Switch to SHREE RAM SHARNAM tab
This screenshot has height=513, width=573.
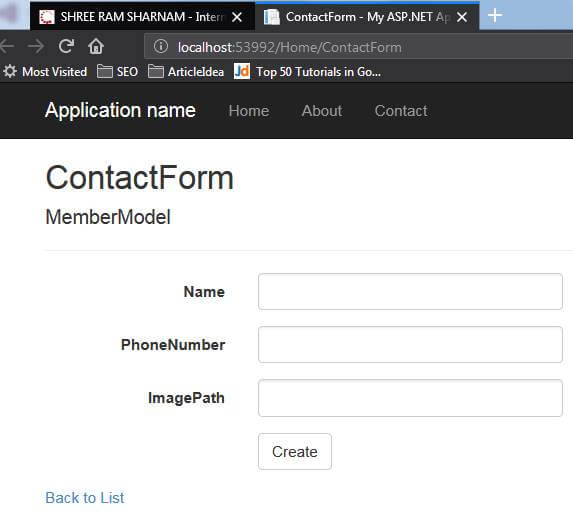[x=133, y=17]
